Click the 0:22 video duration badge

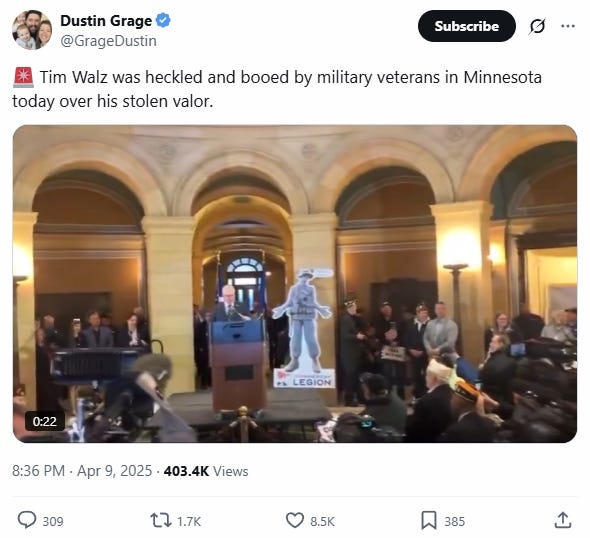tap(44, 421)
